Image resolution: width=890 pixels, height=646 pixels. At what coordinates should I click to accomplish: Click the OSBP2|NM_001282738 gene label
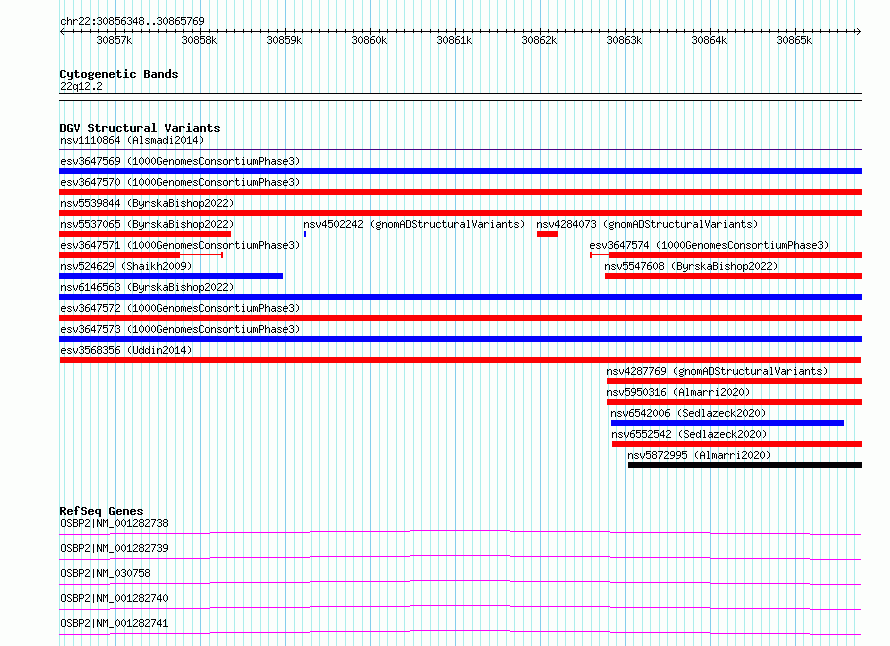pos(114,523)
